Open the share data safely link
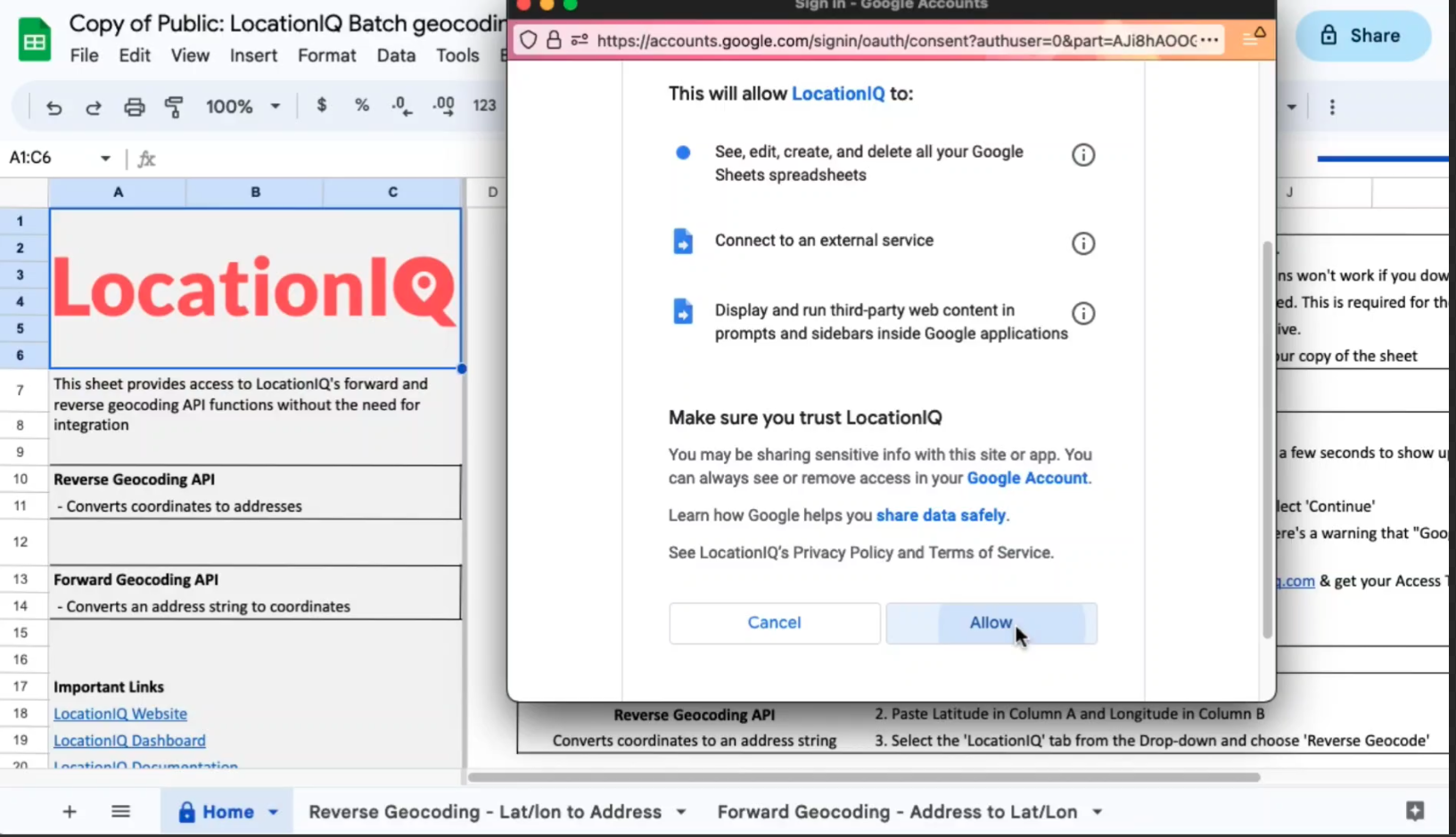Screen dimensions: 1456x837 941,515
